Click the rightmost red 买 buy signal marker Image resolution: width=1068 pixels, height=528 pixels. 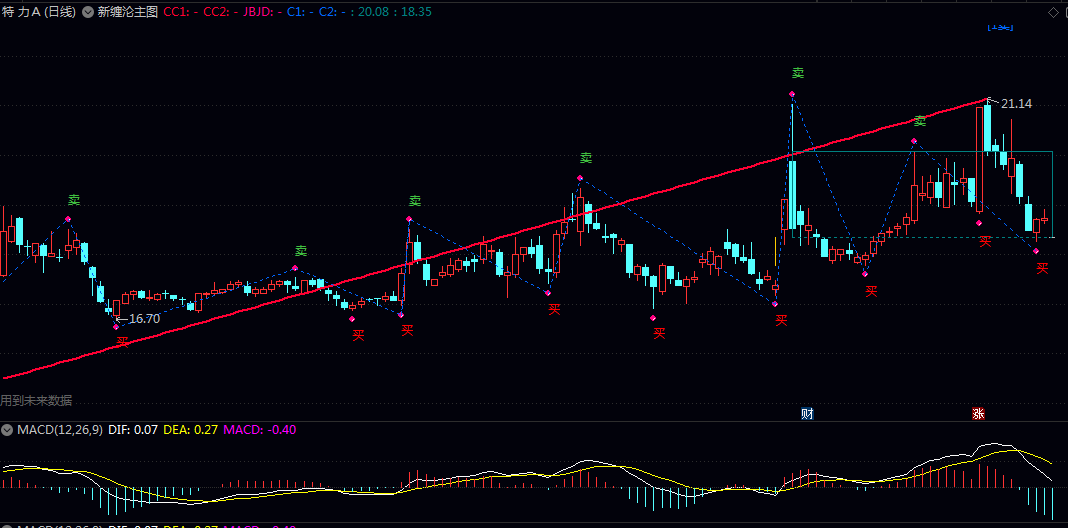[1042, 268]
